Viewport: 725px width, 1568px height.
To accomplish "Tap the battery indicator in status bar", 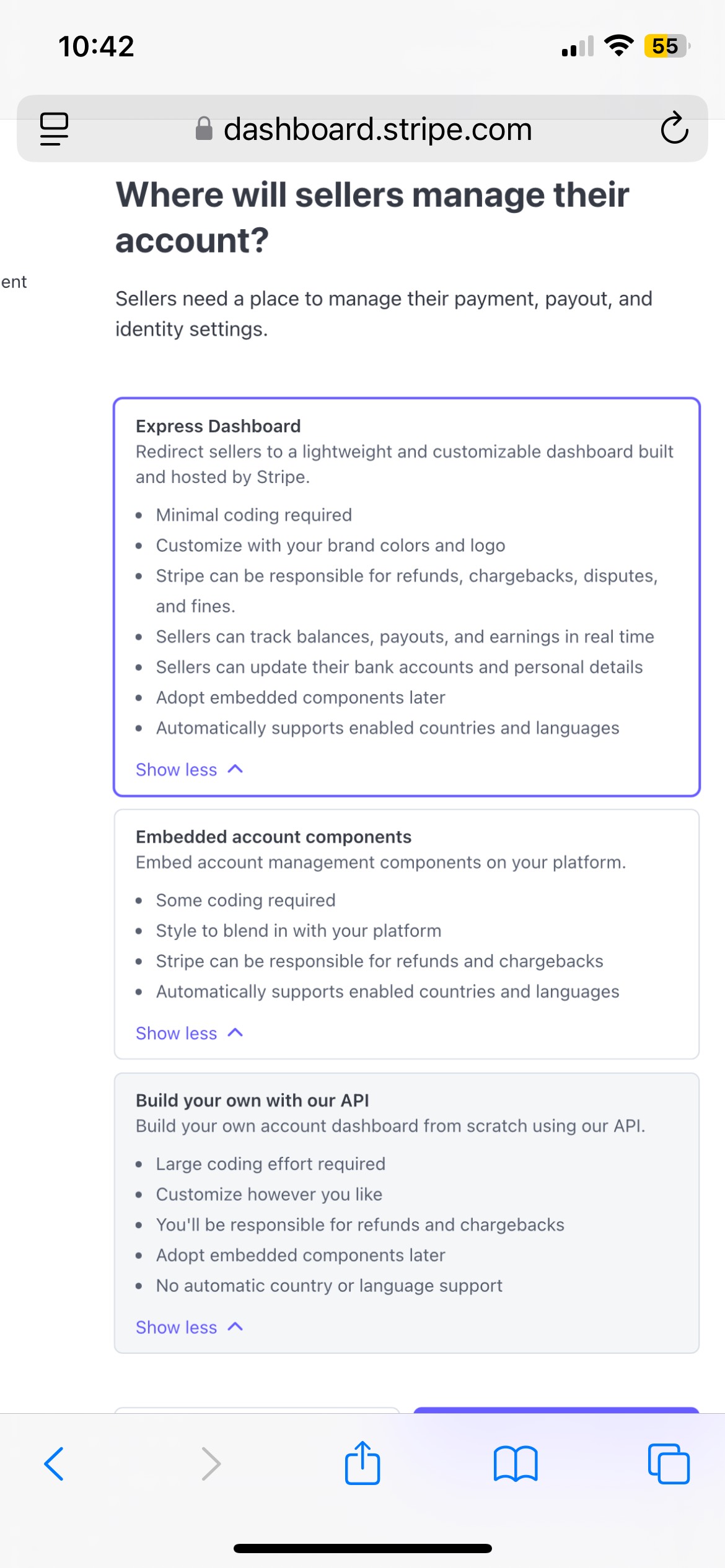I will [666, 46].
